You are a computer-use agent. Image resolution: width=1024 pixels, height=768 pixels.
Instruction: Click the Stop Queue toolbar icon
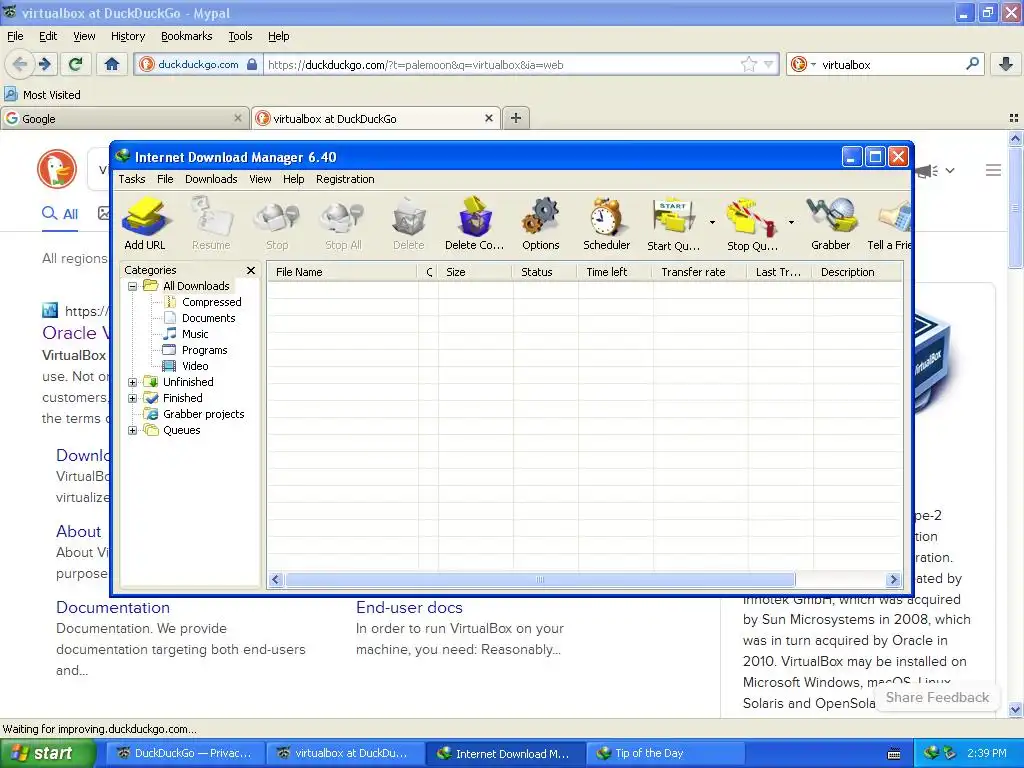[752, 223]
